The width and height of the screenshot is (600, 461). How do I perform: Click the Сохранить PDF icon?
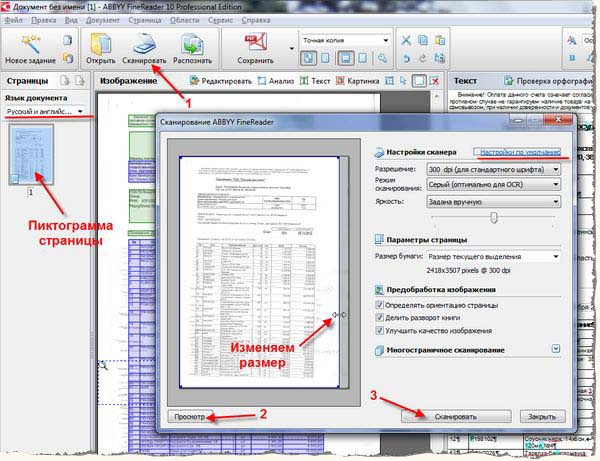pos(255,43)
